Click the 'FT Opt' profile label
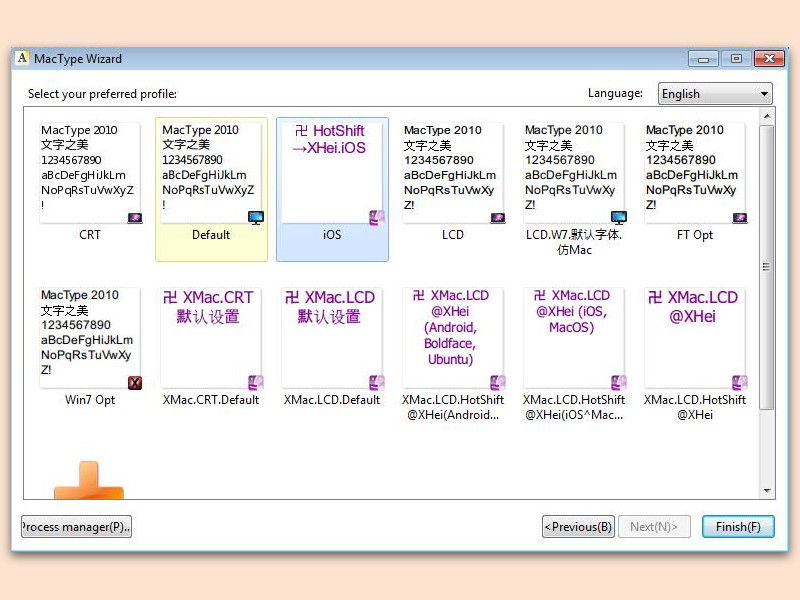 (694, 235)
